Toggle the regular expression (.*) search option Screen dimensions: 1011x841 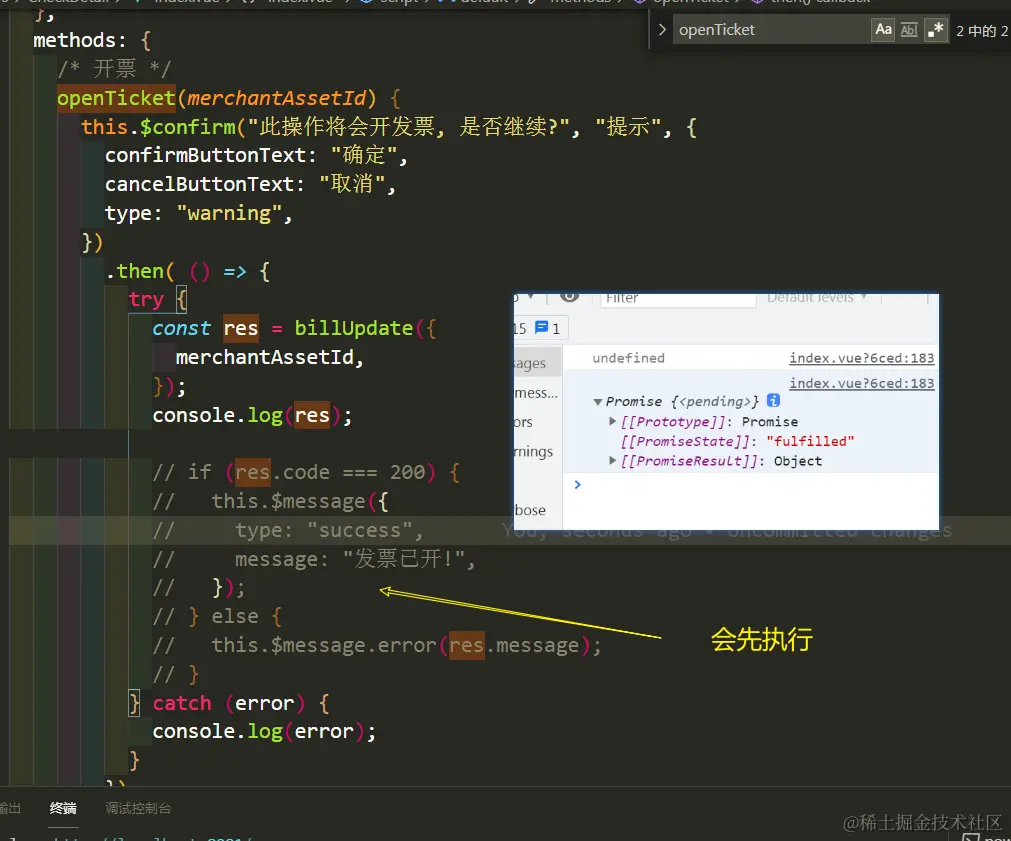pyautogui.click(x=936, y=30)
